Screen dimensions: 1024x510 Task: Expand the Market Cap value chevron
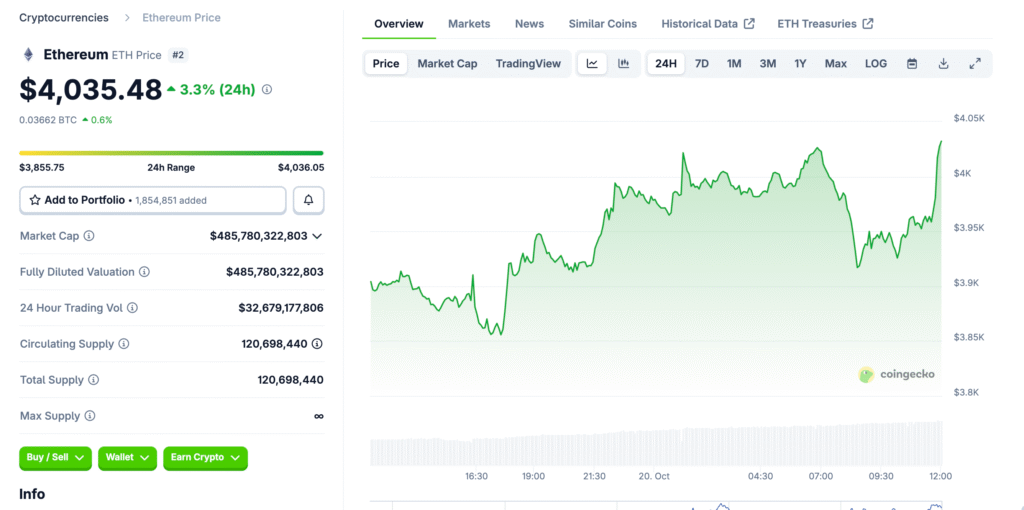pyautogui.click(x=317, y=236)
